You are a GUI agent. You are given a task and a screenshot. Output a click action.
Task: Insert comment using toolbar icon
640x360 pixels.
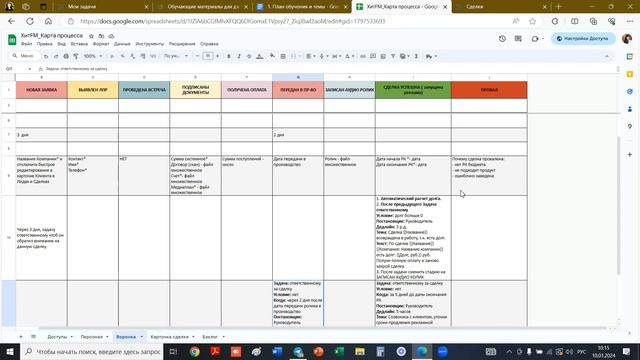[x=373, y=56]
